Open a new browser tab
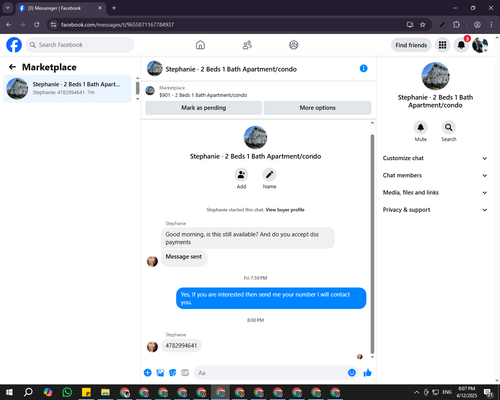The width and height of the screenshot is (500, 400). coord(114,8)
